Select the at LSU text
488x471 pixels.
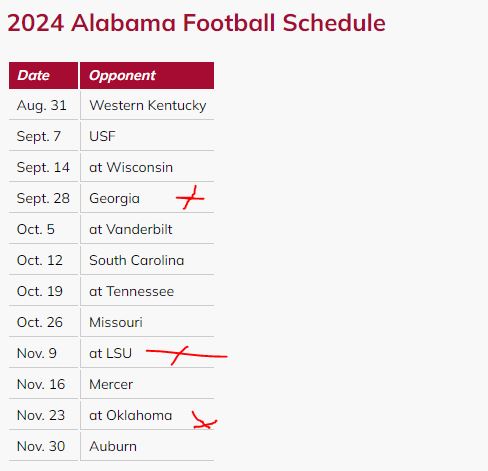[110, 353]
